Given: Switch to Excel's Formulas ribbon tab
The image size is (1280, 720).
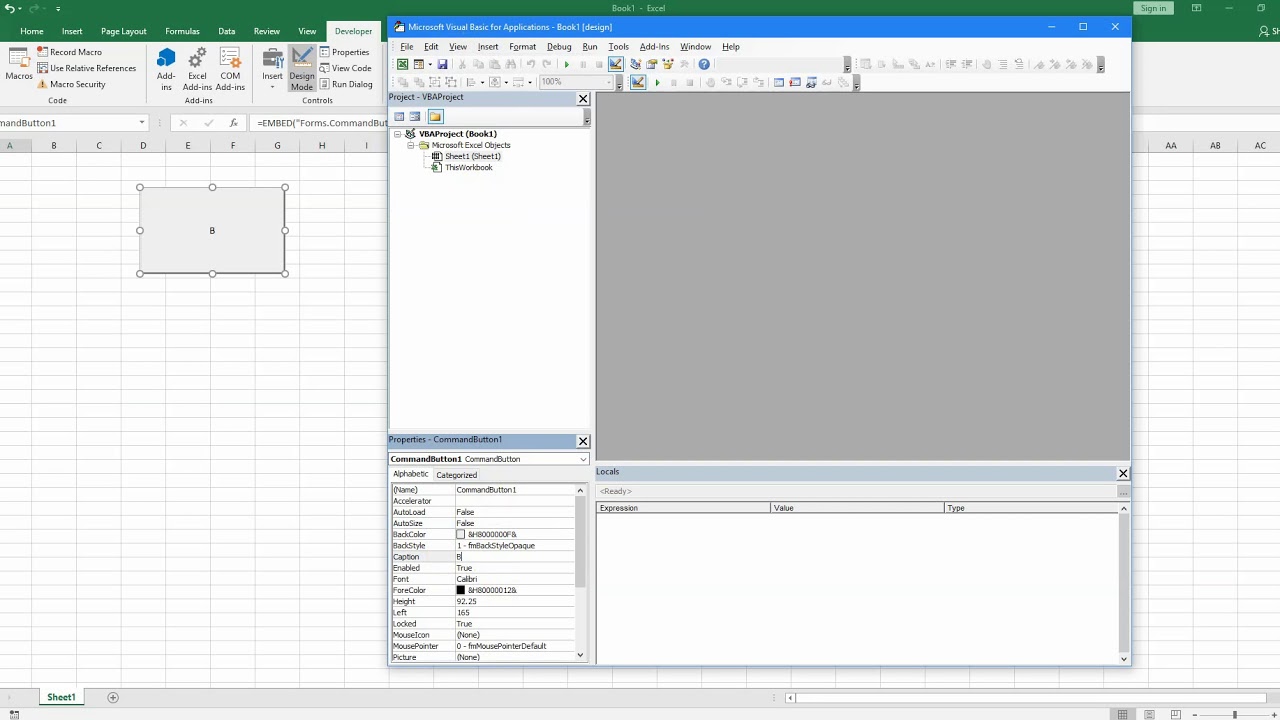Looking at the screenshot, I should pos(182,31).
